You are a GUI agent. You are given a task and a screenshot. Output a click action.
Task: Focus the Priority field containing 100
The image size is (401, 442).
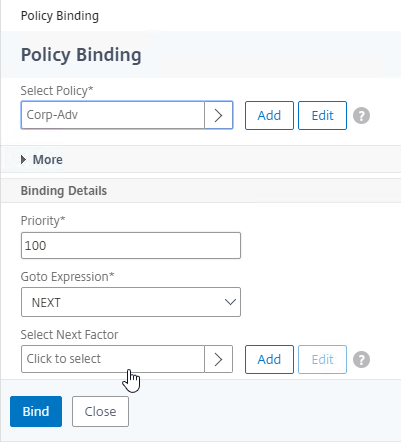131,246
